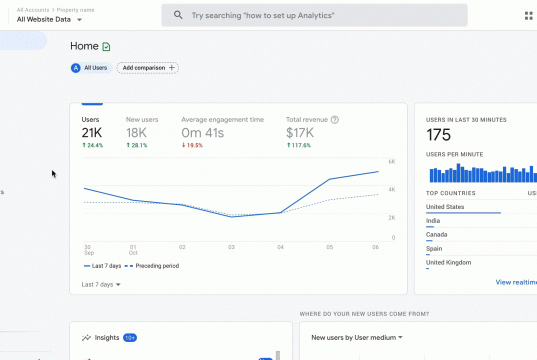Select the Total revenue metric tab
537x360 pixels.
coord(312,132)
